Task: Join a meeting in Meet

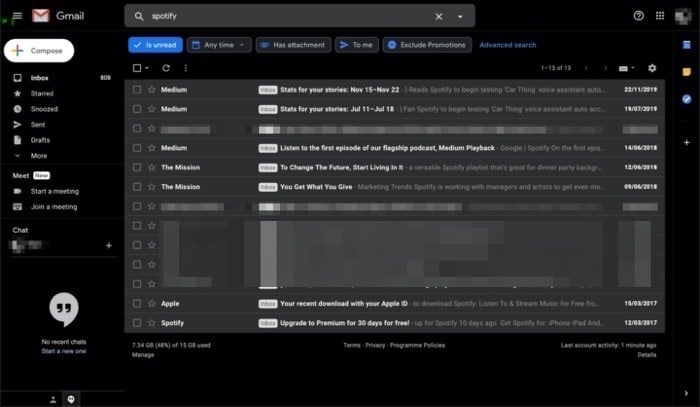Action: coord(54,207)
